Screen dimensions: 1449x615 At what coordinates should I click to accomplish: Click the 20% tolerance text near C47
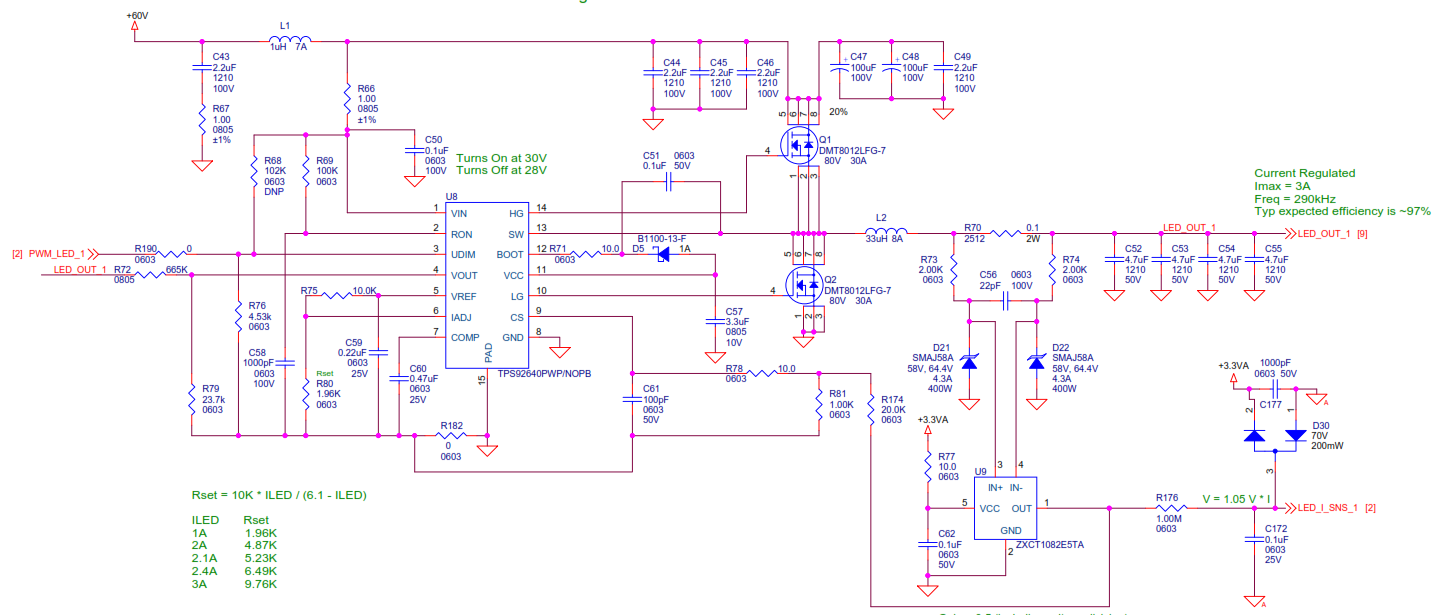(x=838, y=112)
